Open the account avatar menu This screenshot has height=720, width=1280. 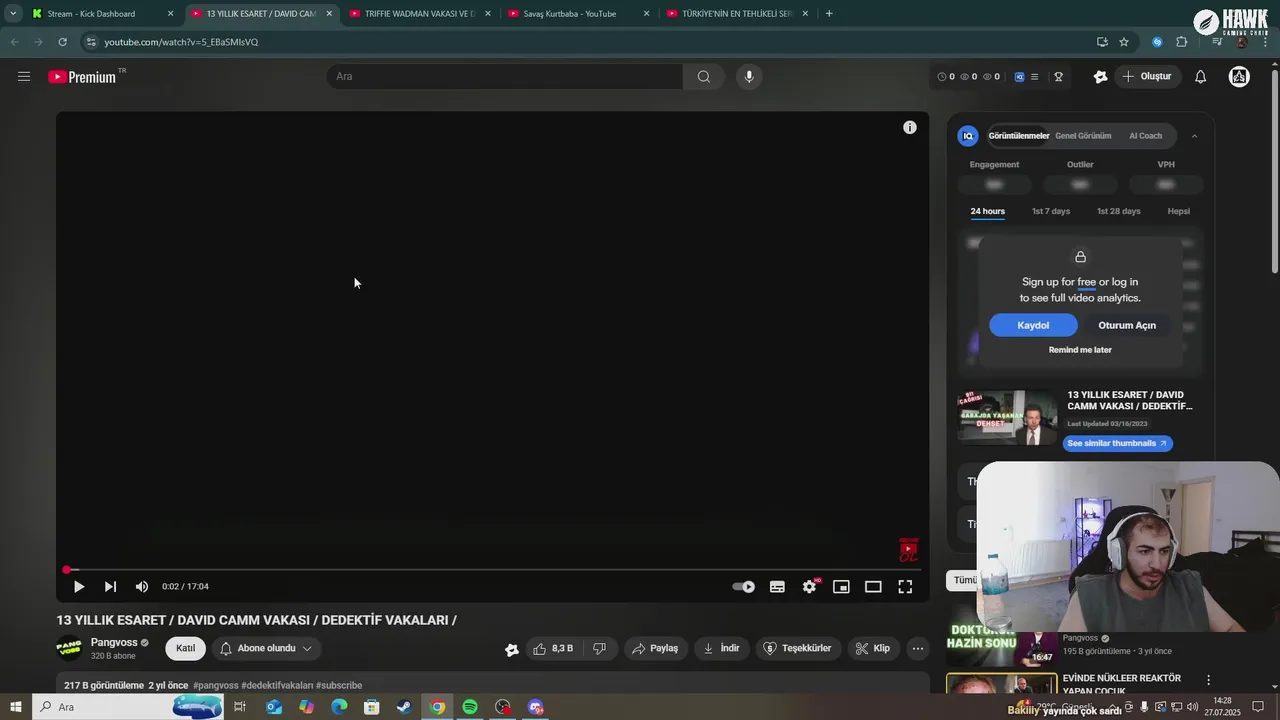1239,77
